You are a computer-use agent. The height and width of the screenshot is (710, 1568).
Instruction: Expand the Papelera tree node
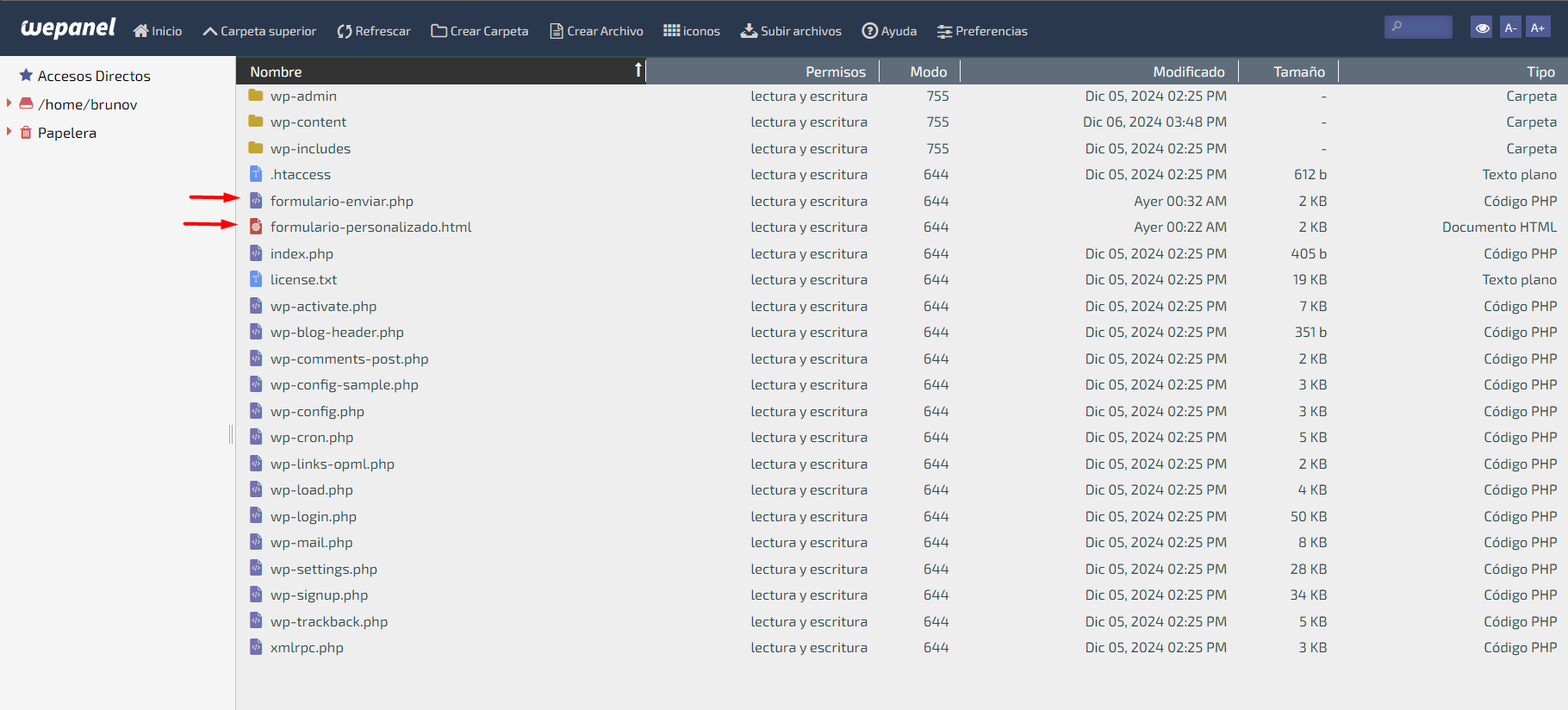coord(9,132)
